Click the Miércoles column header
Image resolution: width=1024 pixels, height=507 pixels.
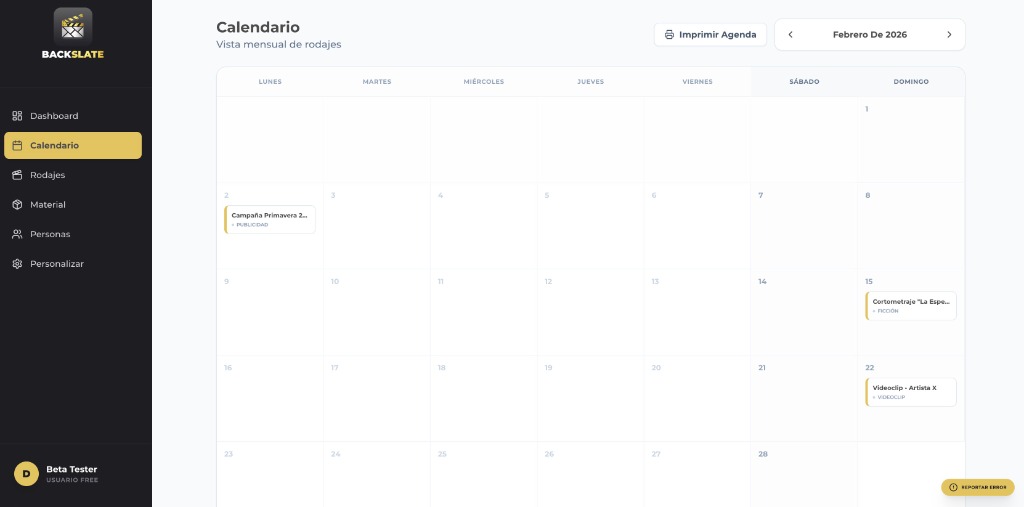484,82
